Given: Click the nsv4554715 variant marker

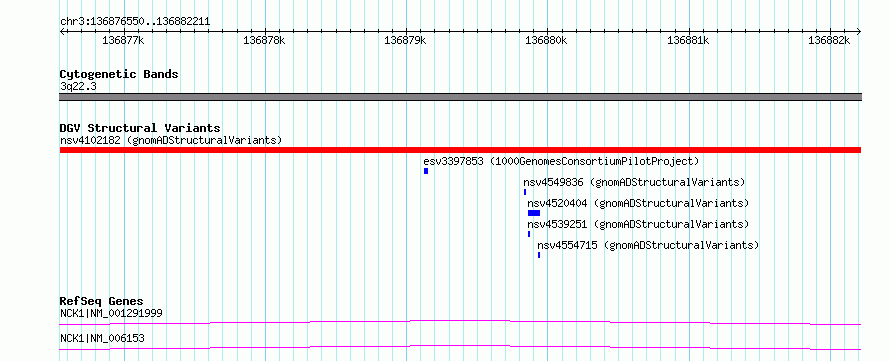Looking at the screenshot, I should coord(539,255).
